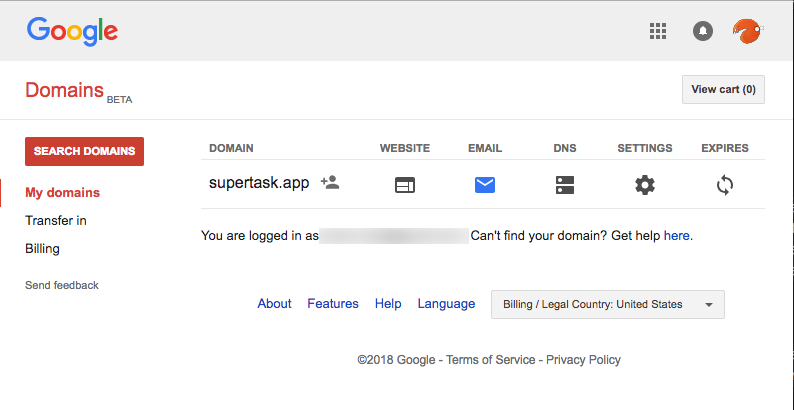This screenshot has height=410, width=794.
Task: Open the notifications bell
Action: [x=703, y=31]
